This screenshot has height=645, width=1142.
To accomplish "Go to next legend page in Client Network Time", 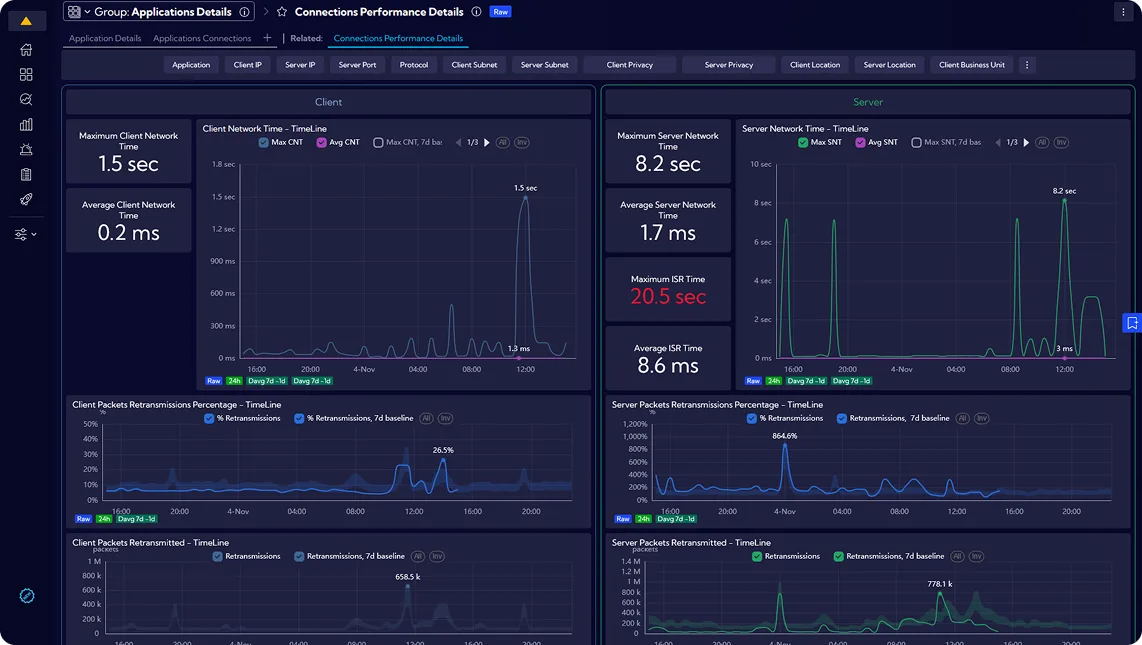I will [487, 143].
